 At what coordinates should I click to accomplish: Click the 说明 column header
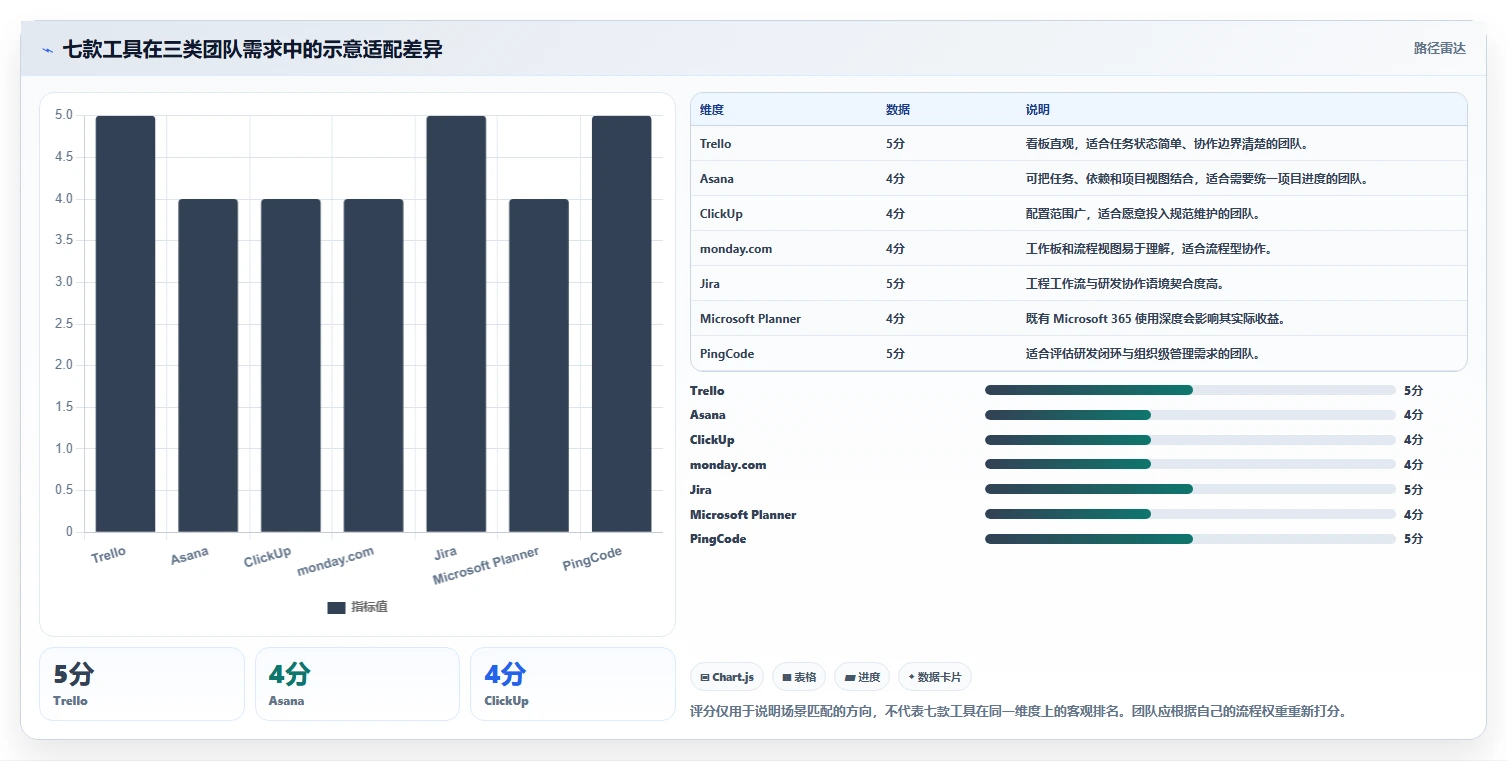click(x=1038, y=110)
